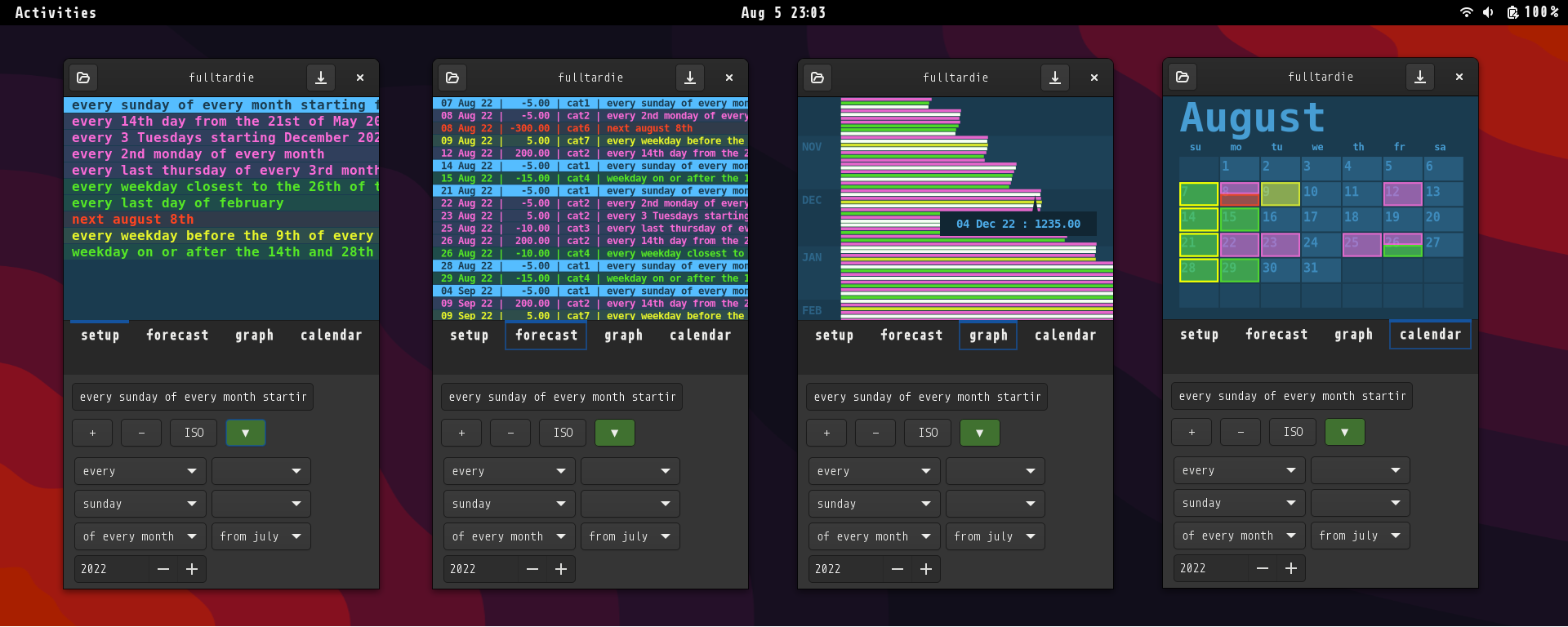Open 'sunday' dropdown in fourth window

pos(1240,503)
